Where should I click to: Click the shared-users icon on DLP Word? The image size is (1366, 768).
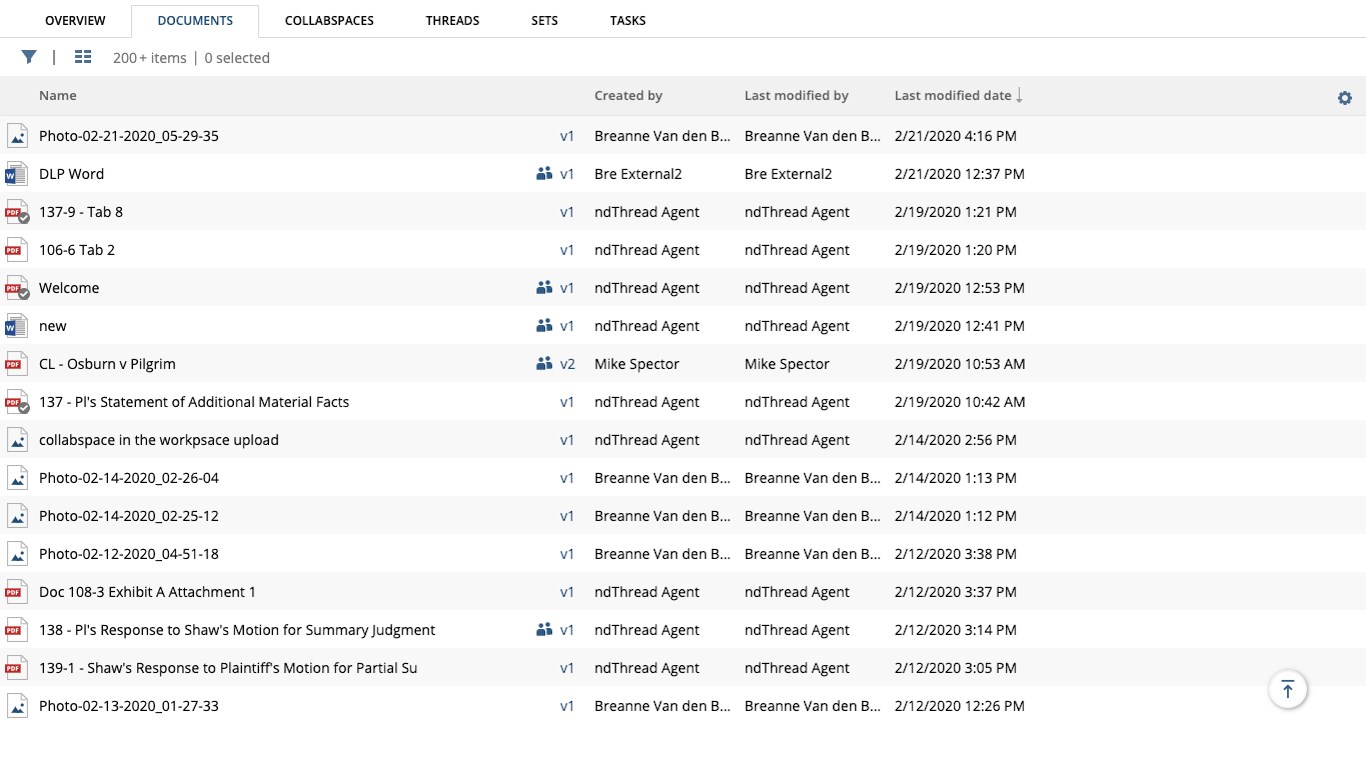coord(544,174)
